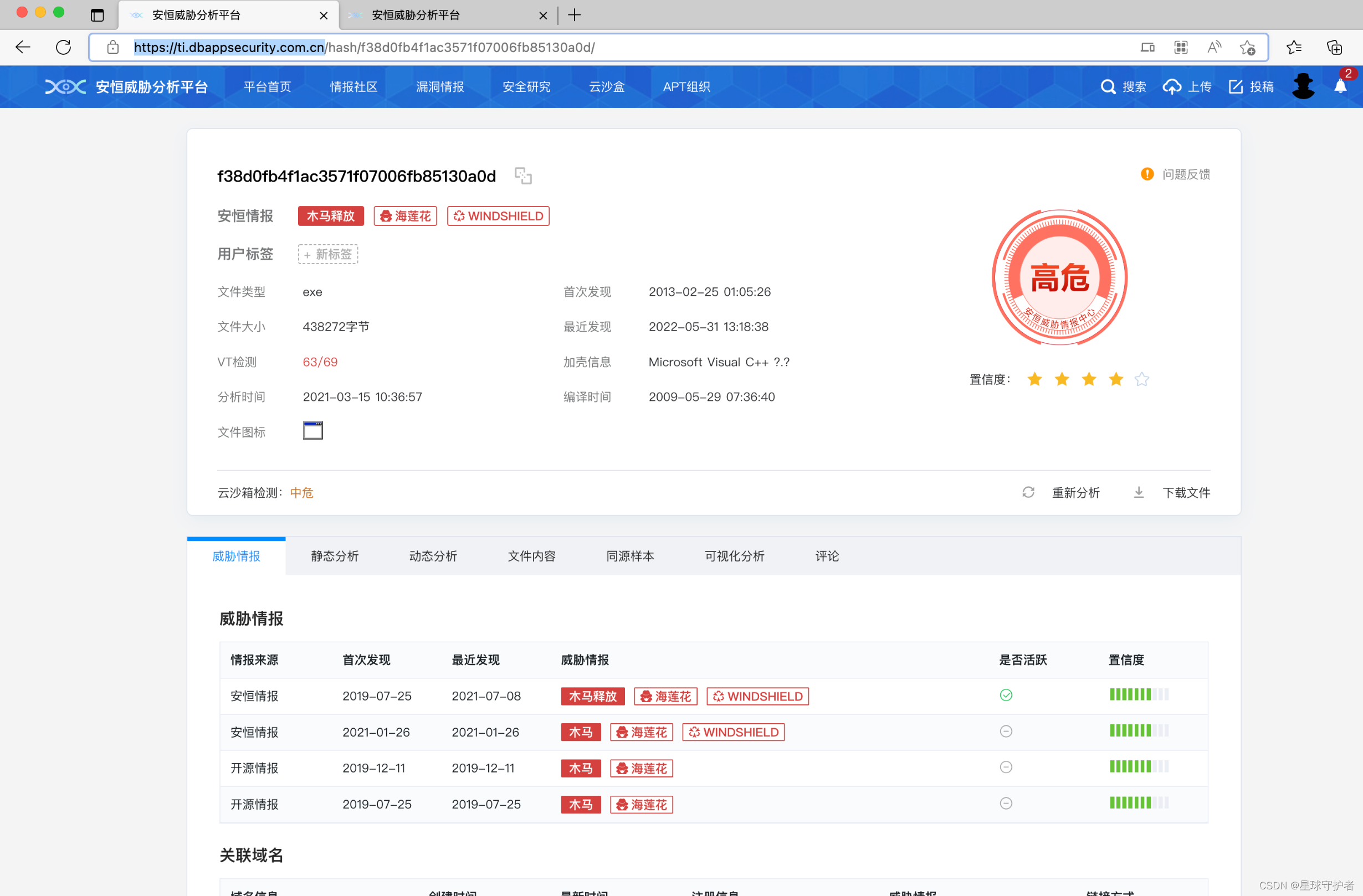The image size is (1363, 896).
Task: Click the cloud 上传 upload icon
Action: pos(1172,86)
